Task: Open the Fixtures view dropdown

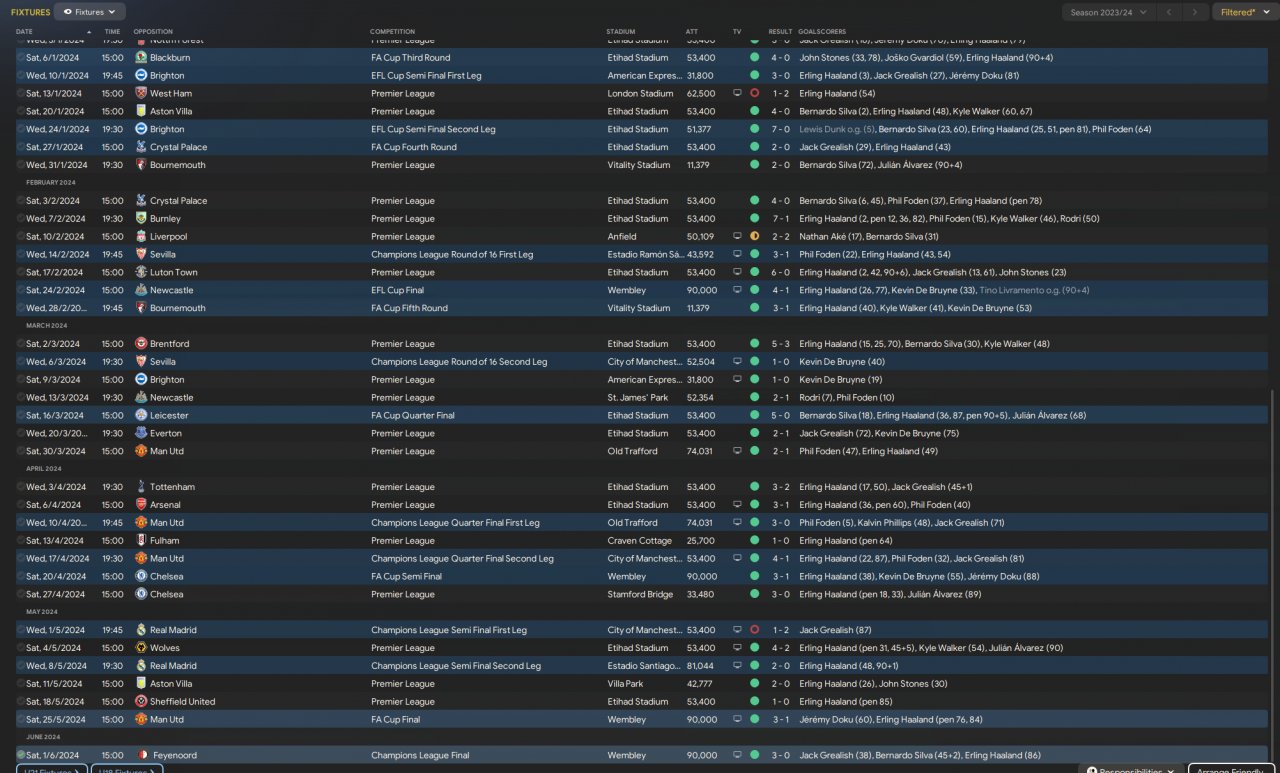Action: click(89, 12)
